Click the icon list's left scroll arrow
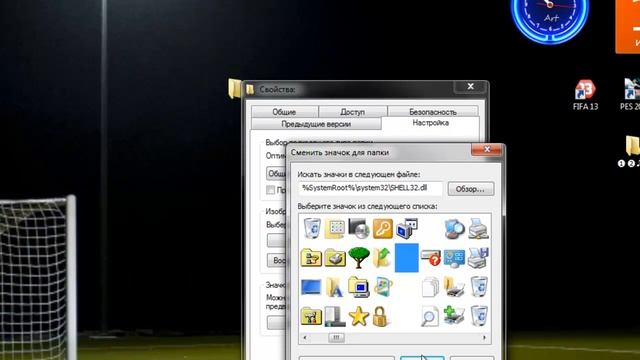 coord(305,338)
